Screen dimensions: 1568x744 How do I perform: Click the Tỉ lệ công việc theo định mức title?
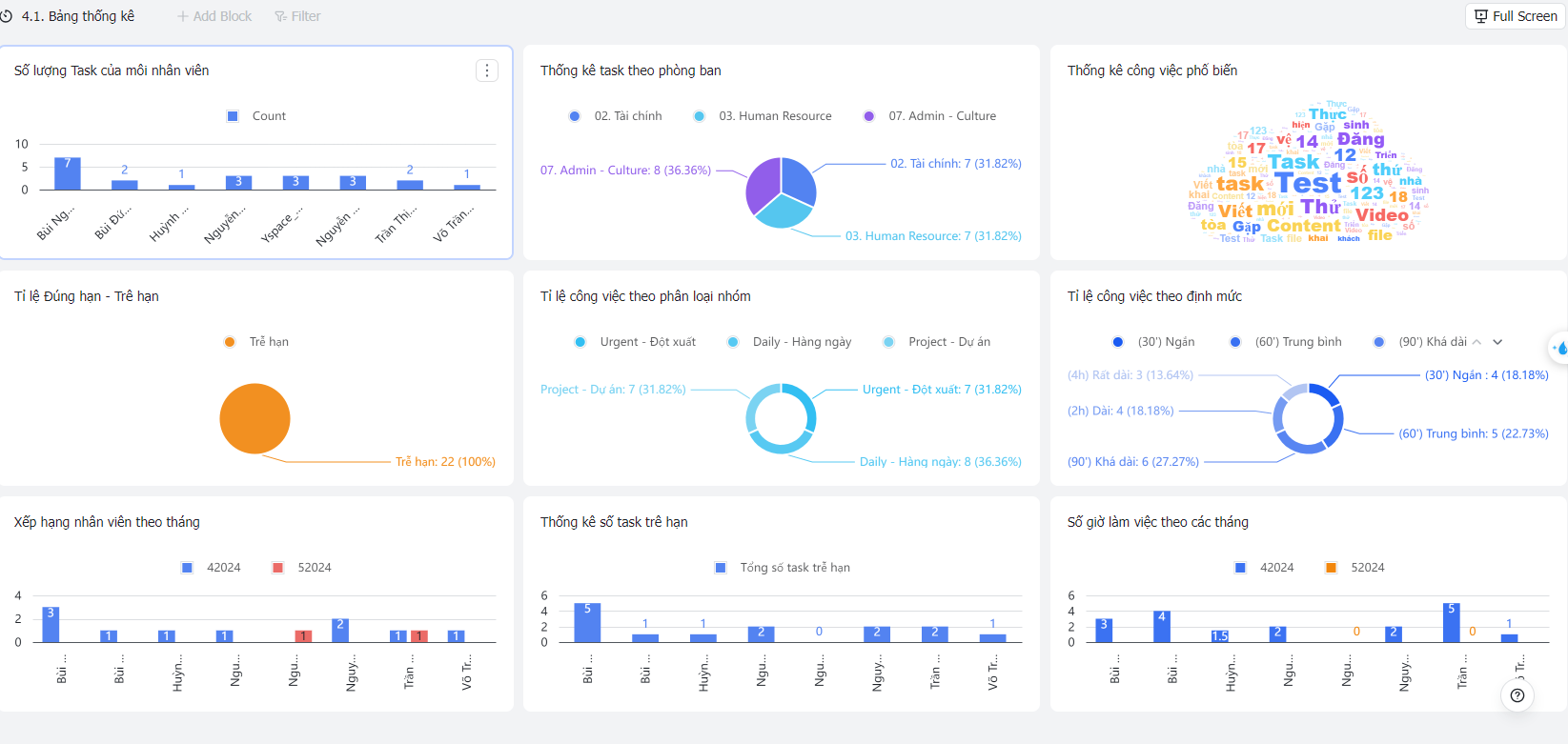pyautogui.click(x=1154, y=296)
